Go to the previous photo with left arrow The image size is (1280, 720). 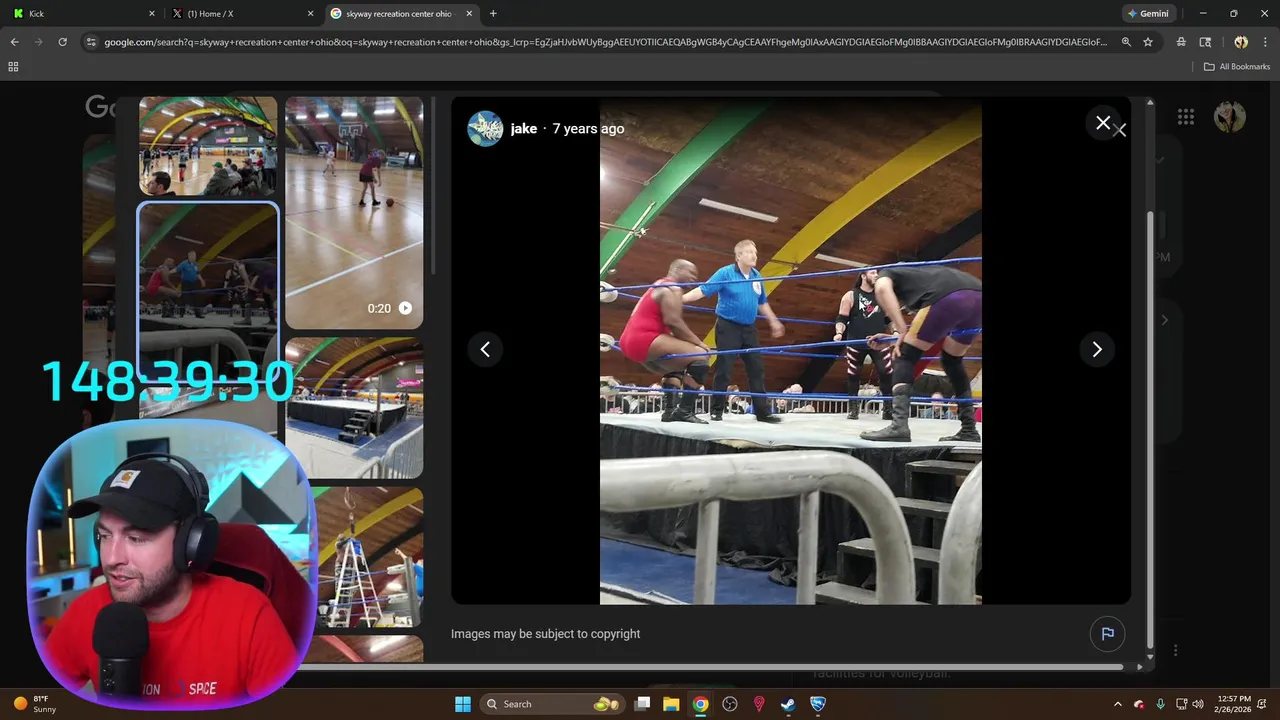485,349
